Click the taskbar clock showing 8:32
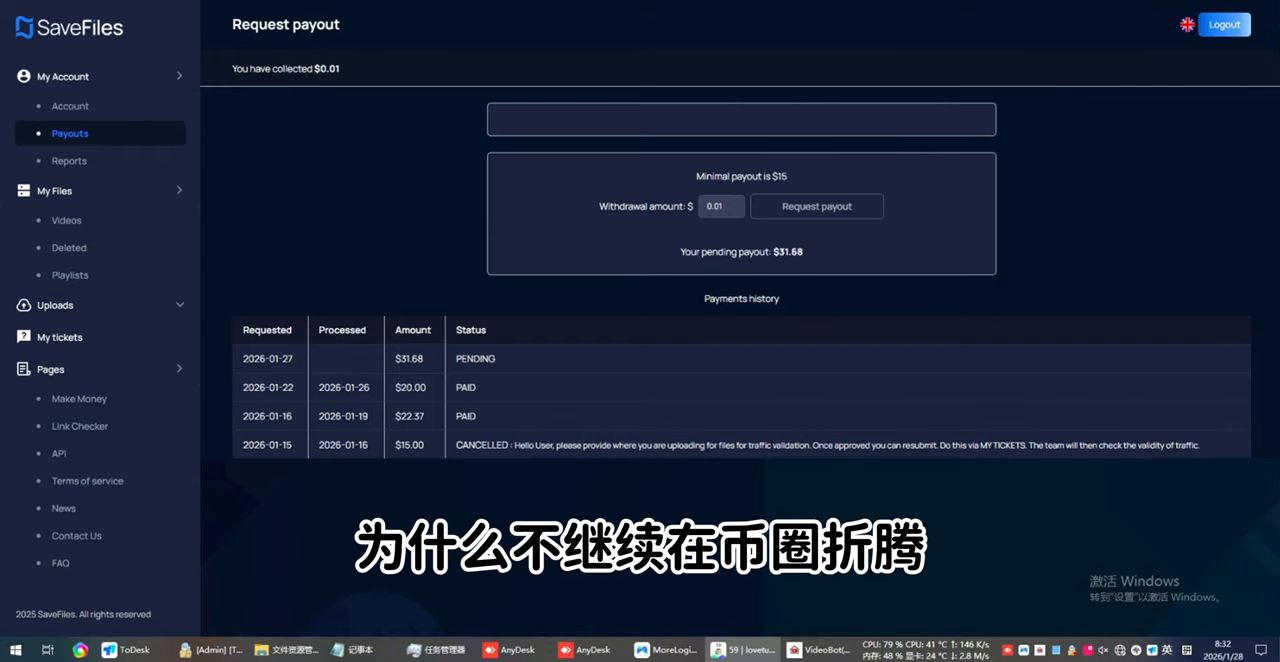The image size is (1280, 662). [x=1223, y=650]
